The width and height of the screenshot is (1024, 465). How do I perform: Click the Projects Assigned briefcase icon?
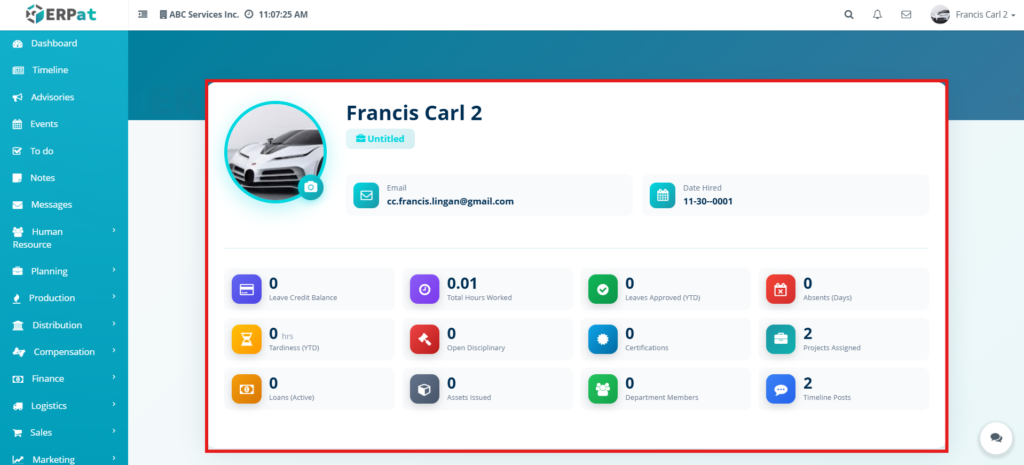(x=781, y=339)
